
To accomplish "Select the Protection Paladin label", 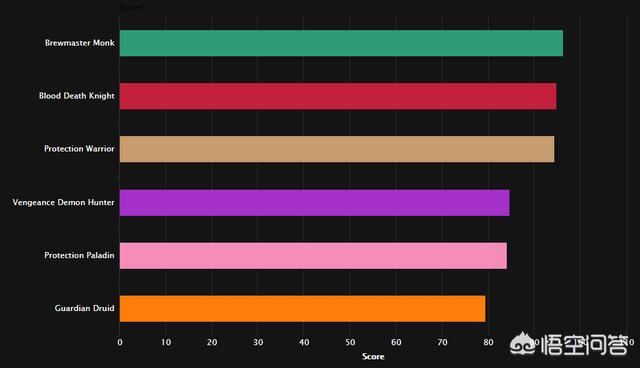I will 79,255.
